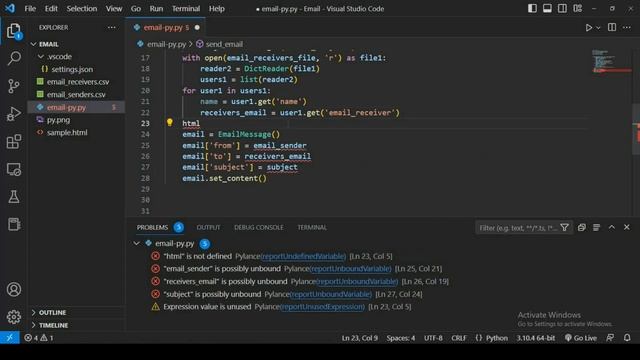This screenshot has height=360, width=640.
Task: Collapse the .vscode folder
Action: 77,56
